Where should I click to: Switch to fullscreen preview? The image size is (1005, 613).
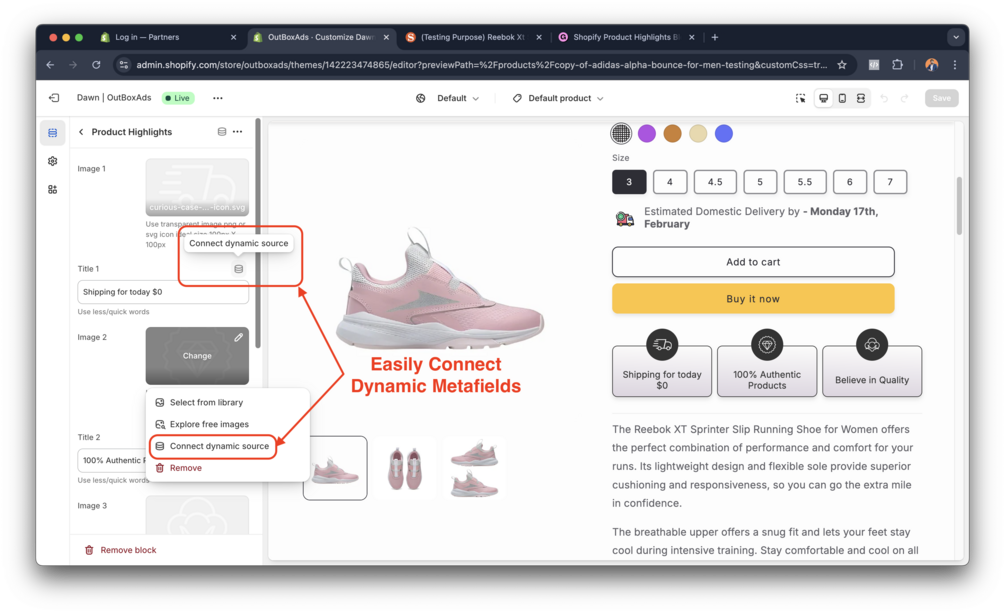861,98
